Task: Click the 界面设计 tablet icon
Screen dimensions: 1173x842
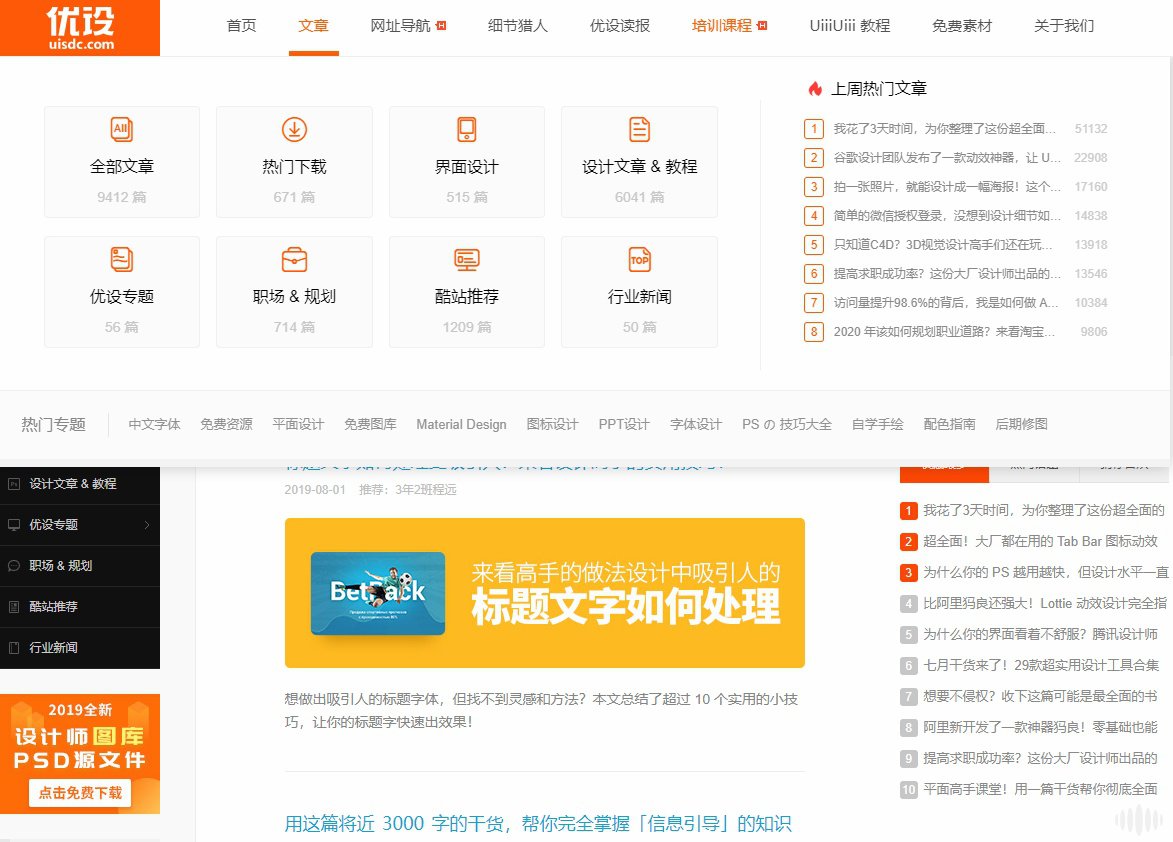Action: coord(467,129)
